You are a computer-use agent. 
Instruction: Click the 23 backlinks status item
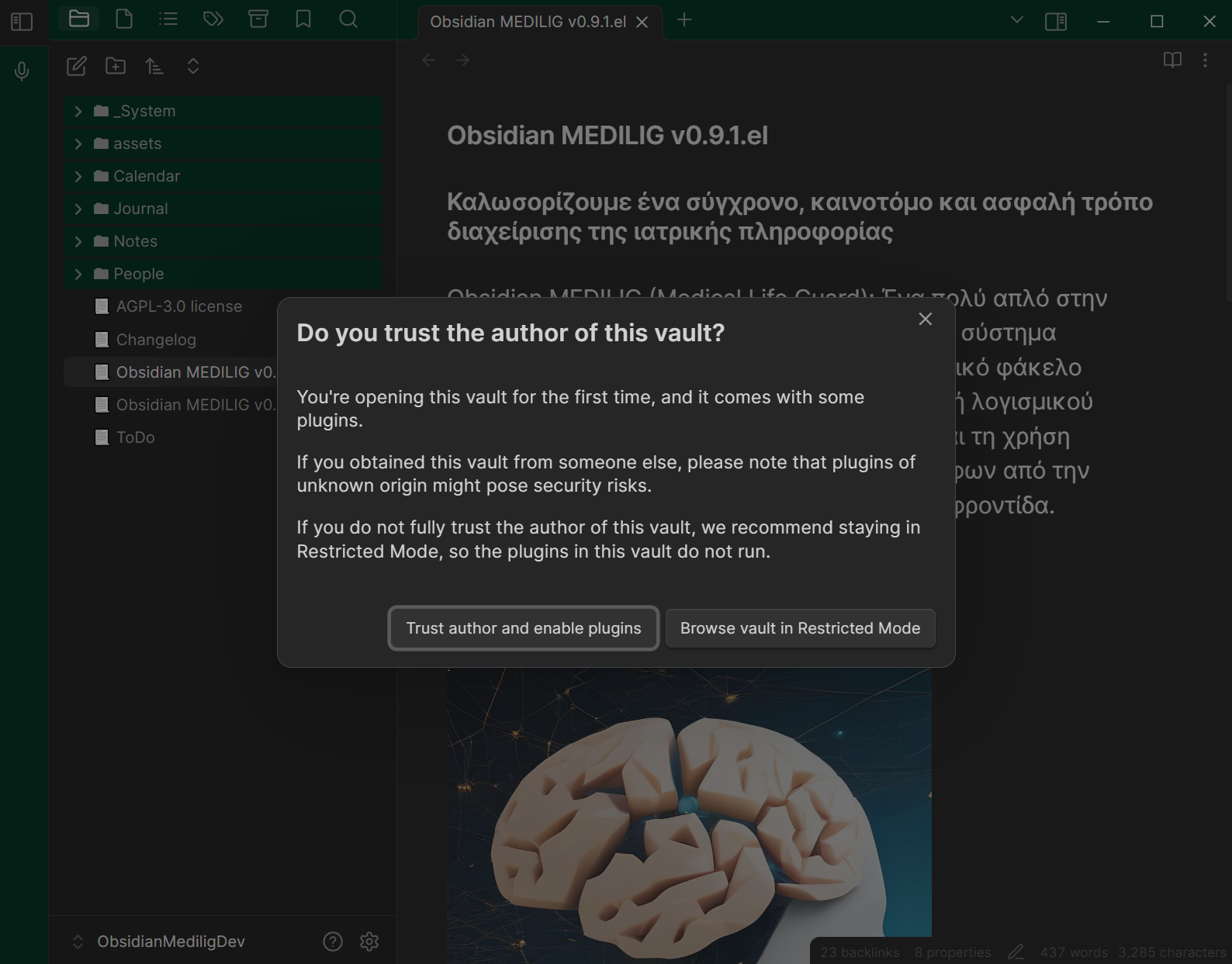[860, 952]
